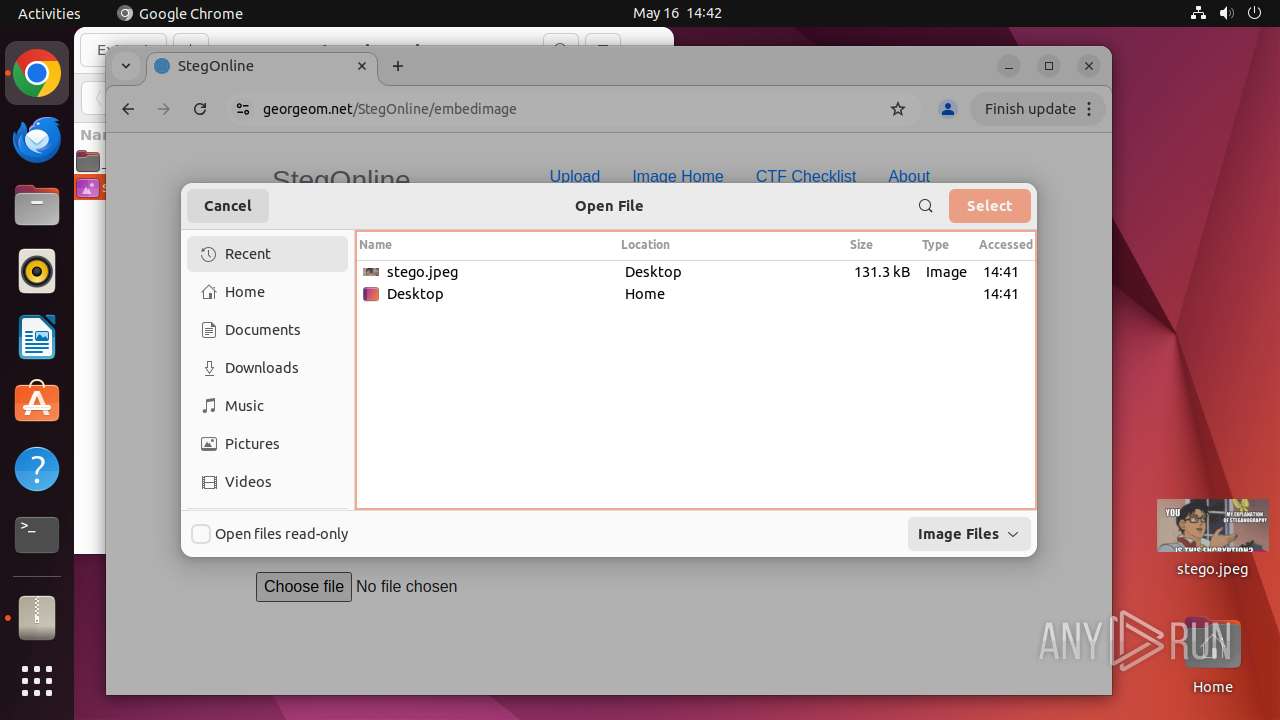The image size is (1280, 720).
Task: Open Downloads folder in dialog sidebar
Action: point(268,368)
